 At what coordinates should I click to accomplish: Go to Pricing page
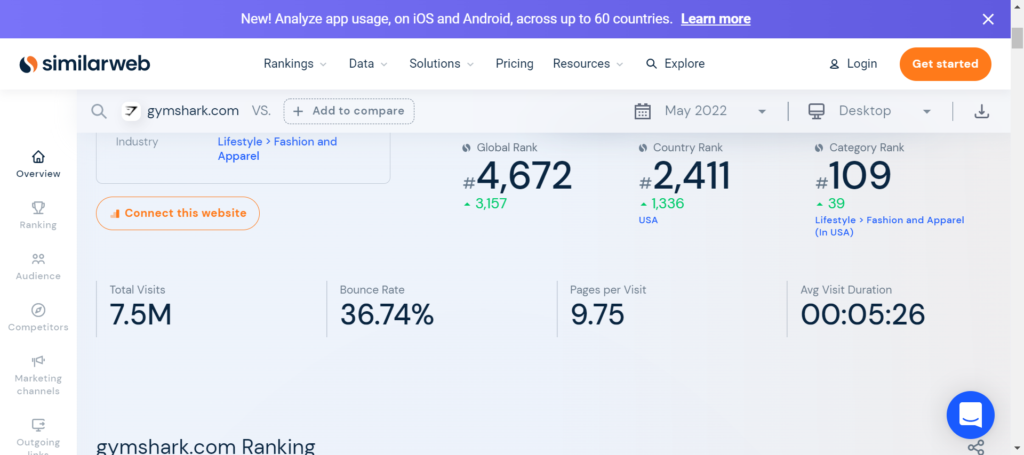515,64
